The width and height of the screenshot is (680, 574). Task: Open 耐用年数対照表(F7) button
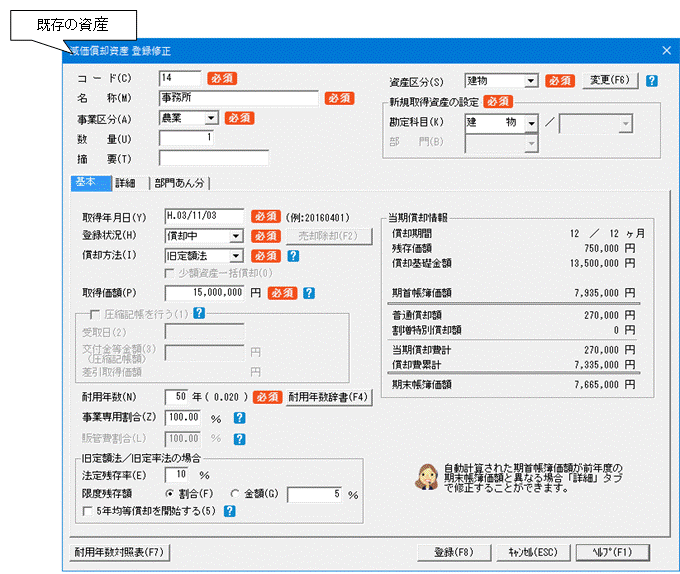tap(119, 552)
